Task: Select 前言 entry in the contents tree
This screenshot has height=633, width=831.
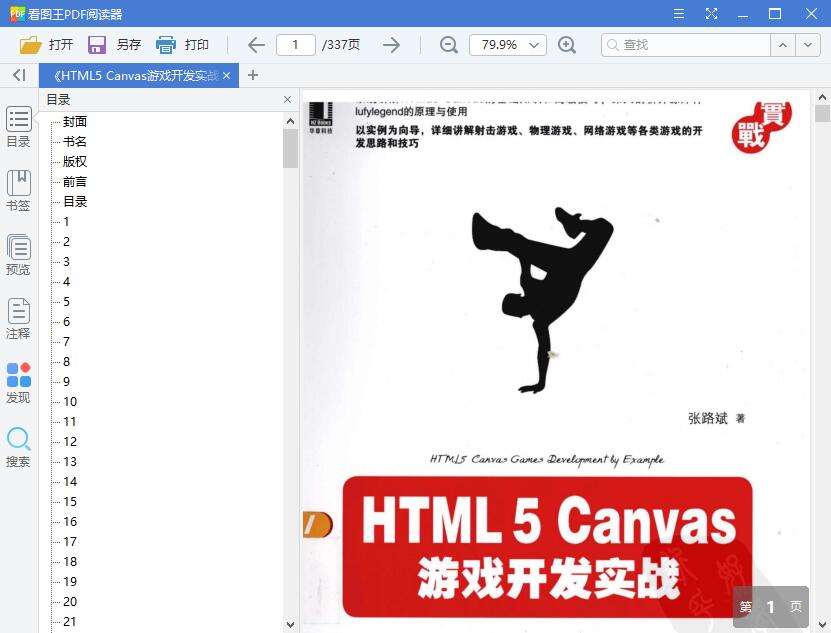Action: click(x=74, y=181)
